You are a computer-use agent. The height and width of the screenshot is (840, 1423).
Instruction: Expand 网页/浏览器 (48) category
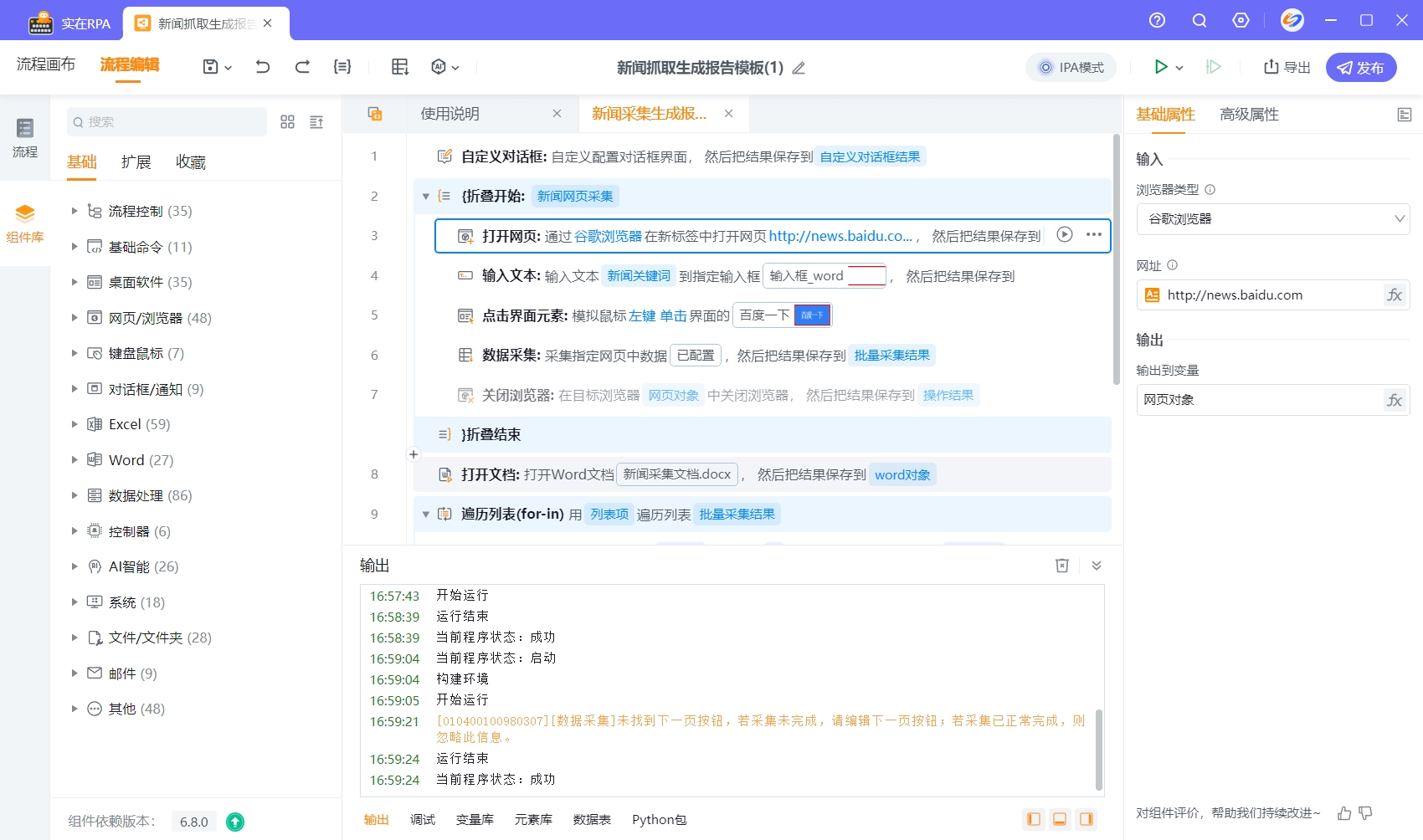[74, 318]
